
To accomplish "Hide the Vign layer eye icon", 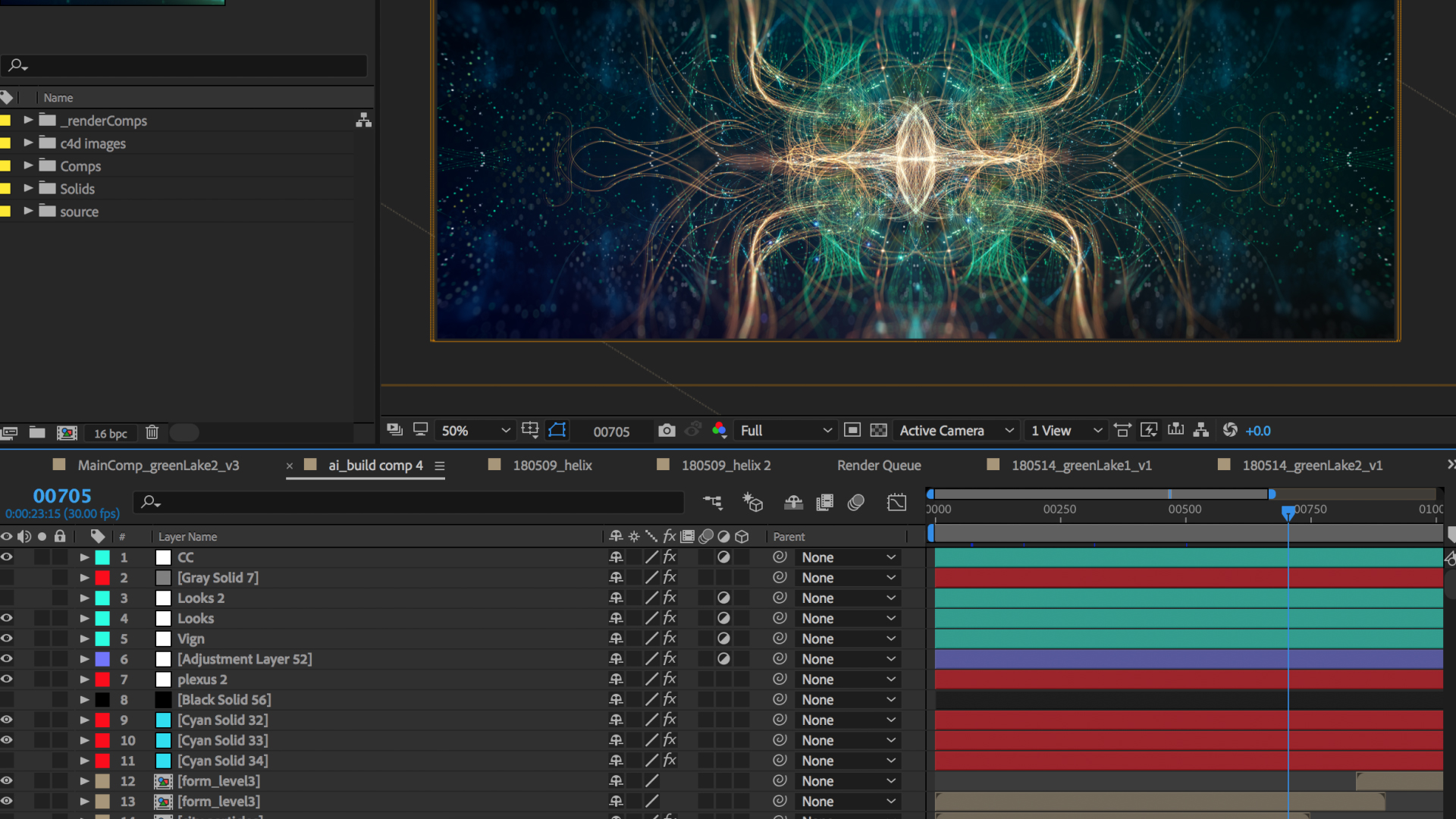I will pos(7,639).
